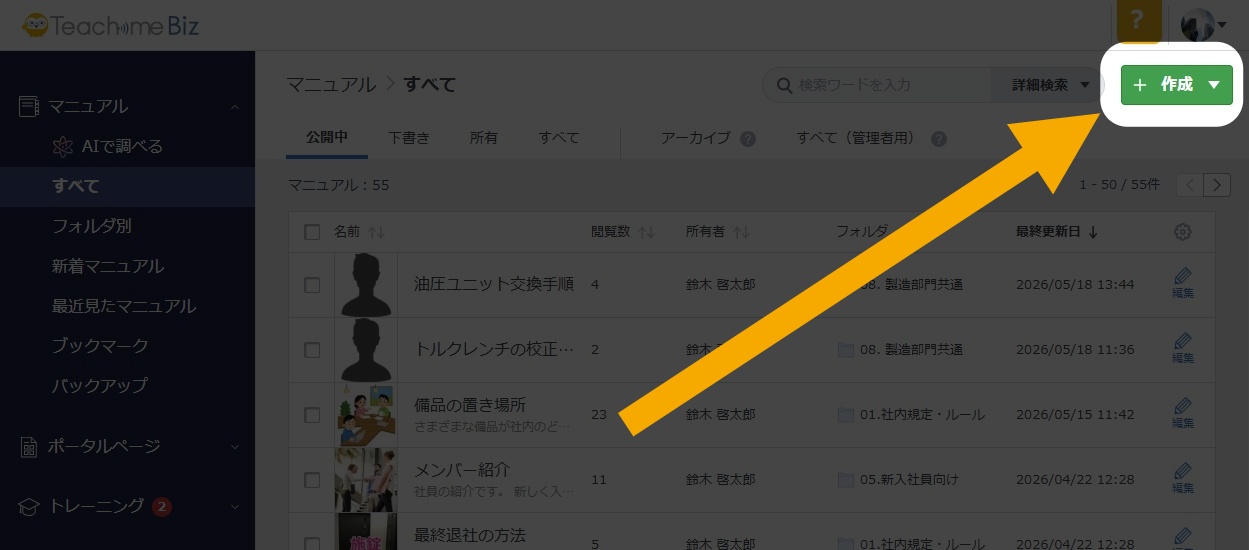Click the トレーニング notification badge 2

point(161,507)
